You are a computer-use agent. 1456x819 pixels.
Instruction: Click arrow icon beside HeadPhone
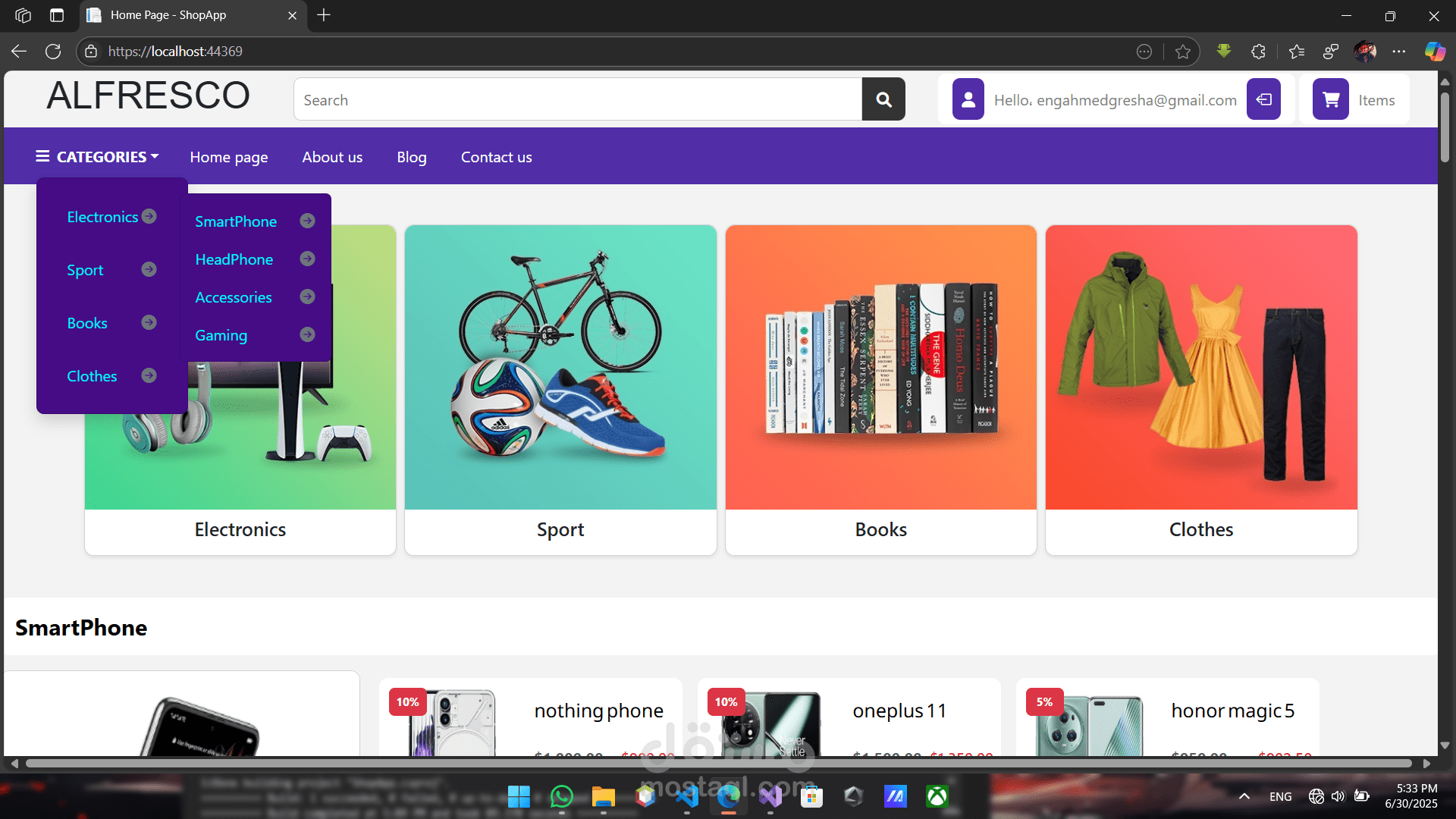(x=307, y=259)
